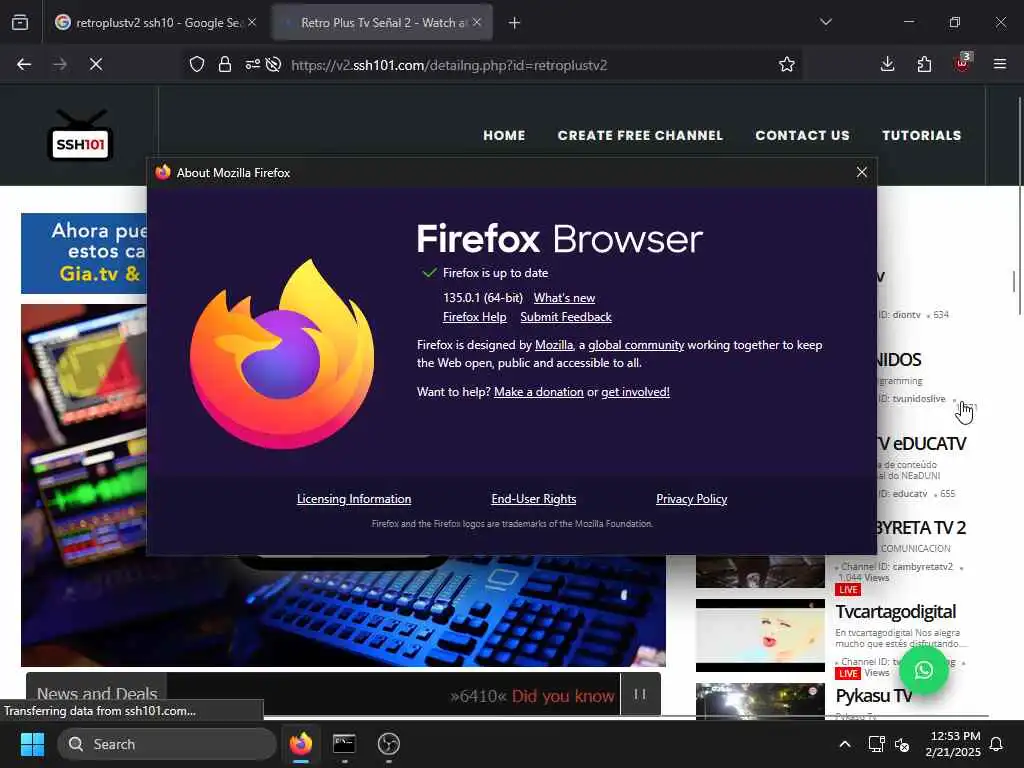This screenshot has height=768, width=1024.
Task: Show site security padlock info
Action: coord(225,64)
